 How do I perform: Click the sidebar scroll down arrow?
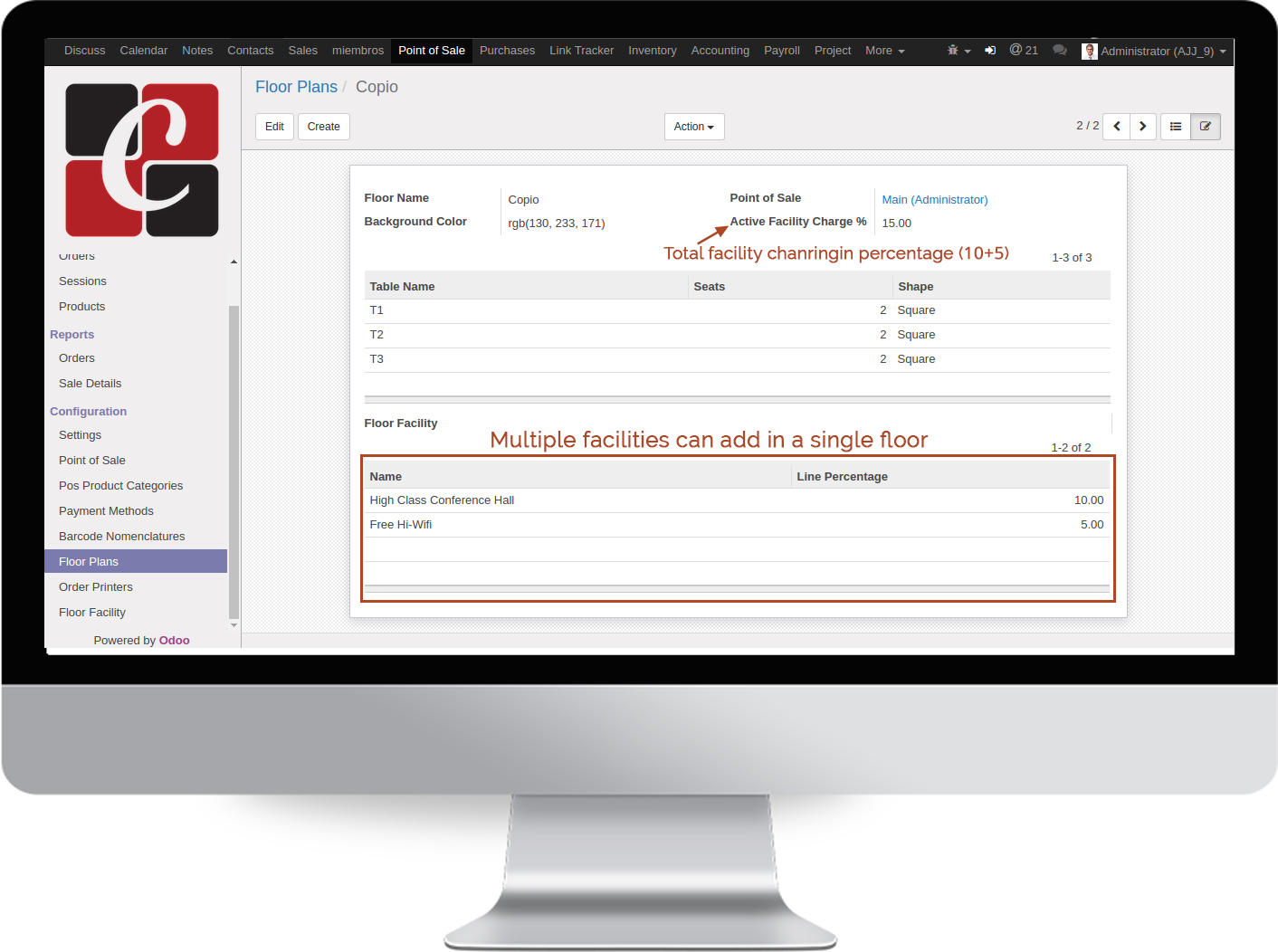coord(234,625)
